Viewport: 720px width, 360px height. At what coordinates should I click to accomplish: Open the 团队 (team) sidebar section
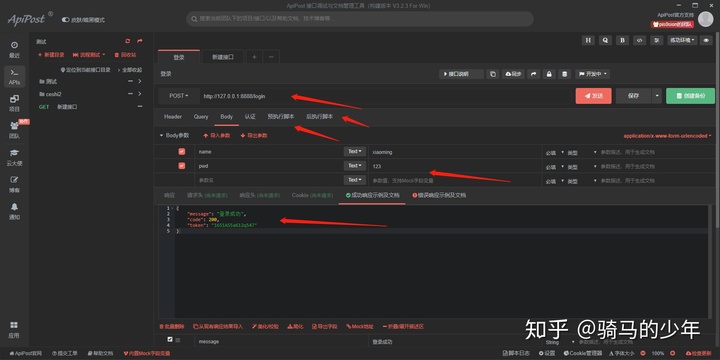(14, 130)
